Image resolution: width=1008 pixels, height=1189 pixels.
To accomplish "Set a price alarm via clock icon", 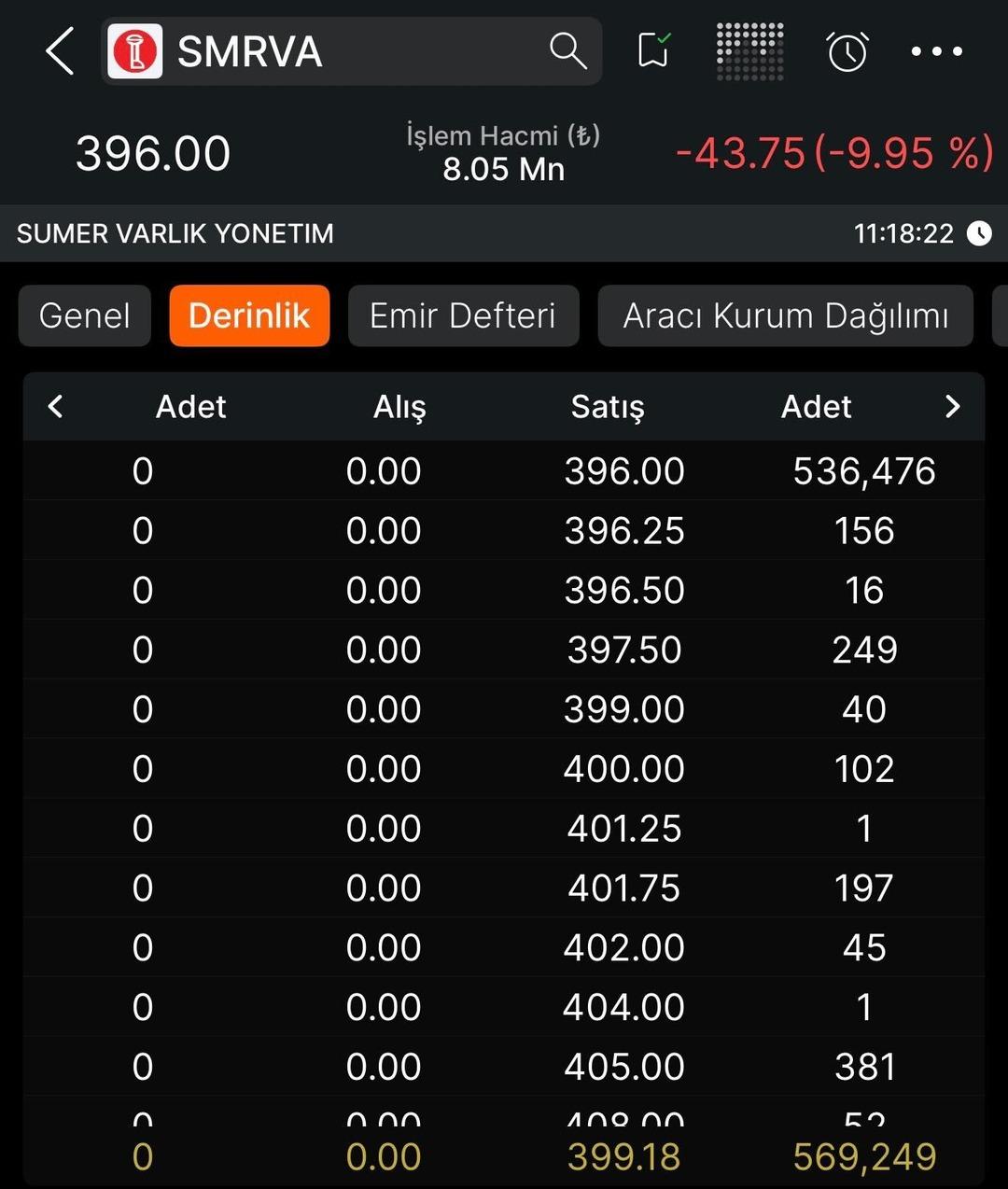I will (x=847, y=51).
